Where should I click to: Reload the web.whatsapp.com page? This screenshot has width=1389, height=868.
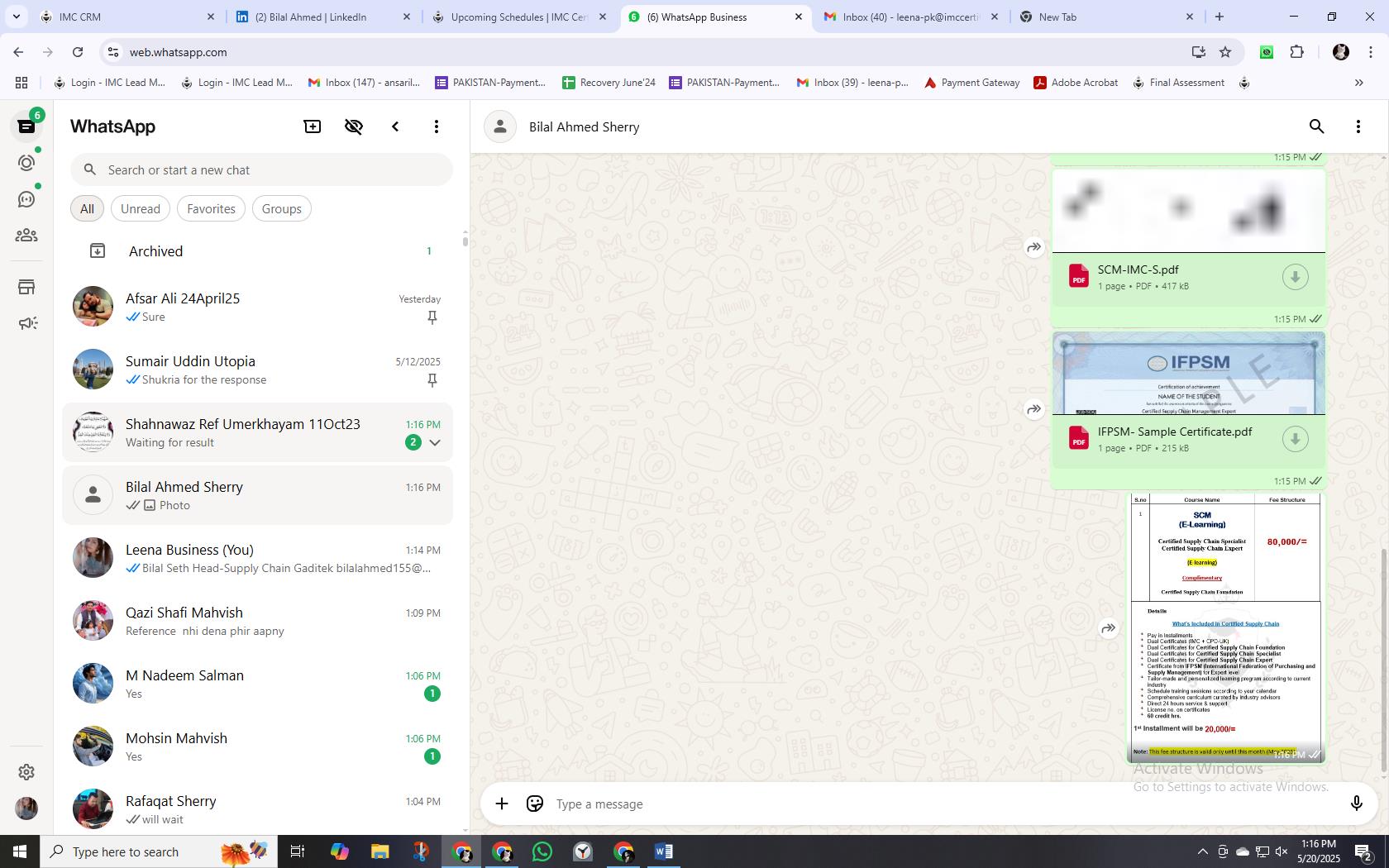point(78,52)
